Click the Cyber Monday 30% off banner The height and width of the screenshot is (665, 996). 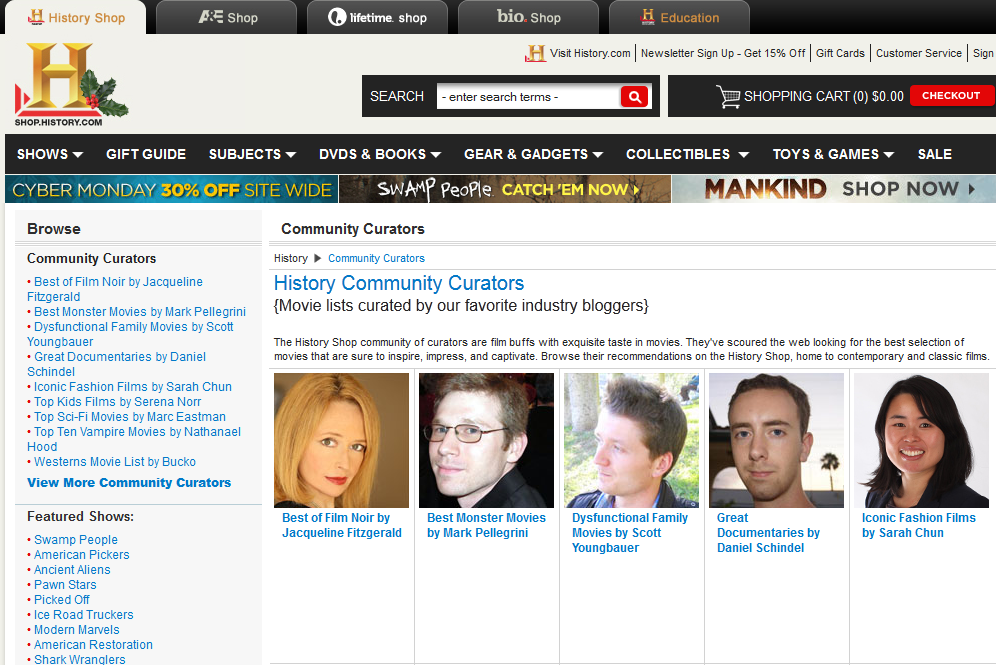pos(171,189)
